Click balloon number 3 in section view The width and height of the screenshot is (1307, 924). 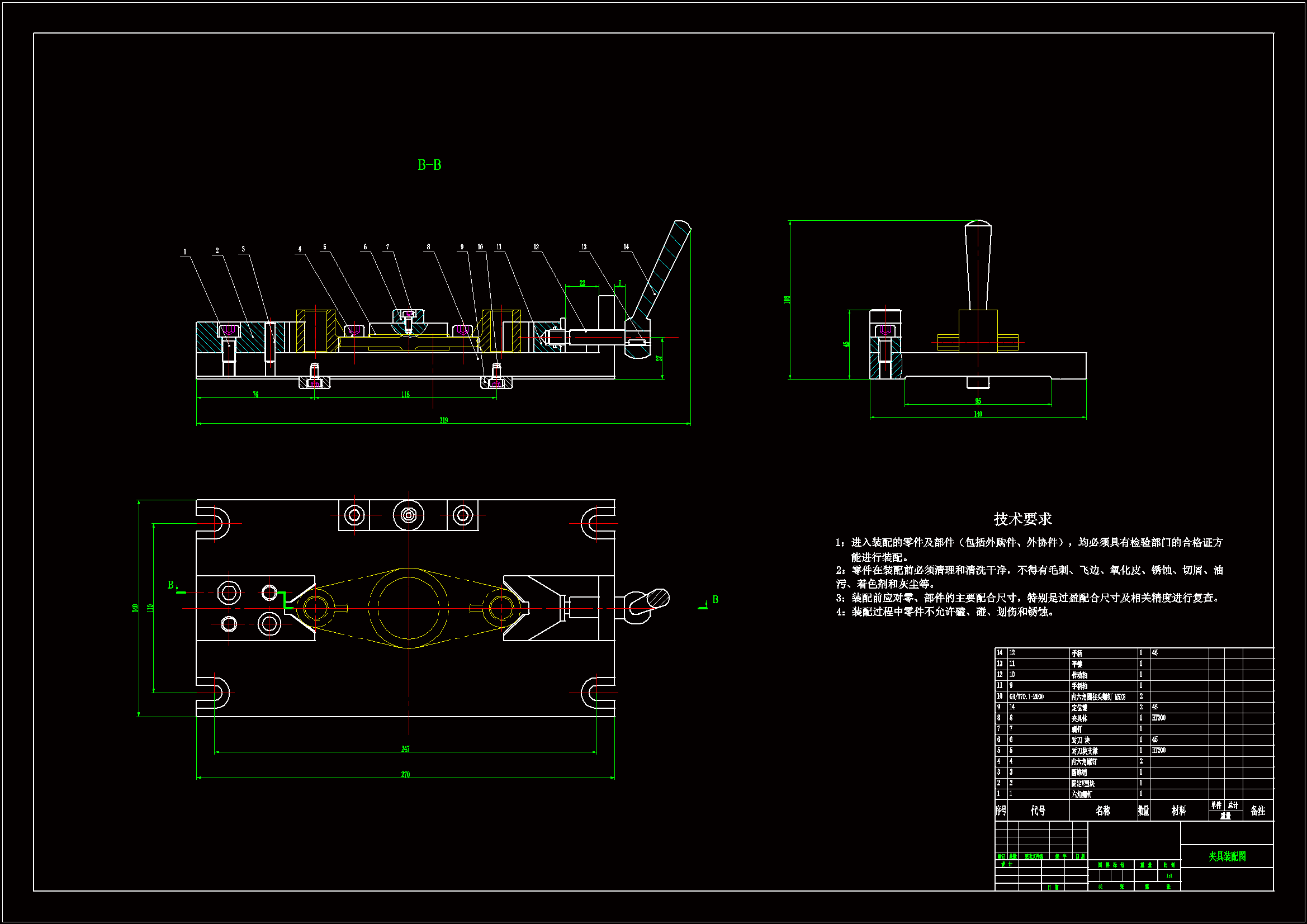[x=243, y=249]
